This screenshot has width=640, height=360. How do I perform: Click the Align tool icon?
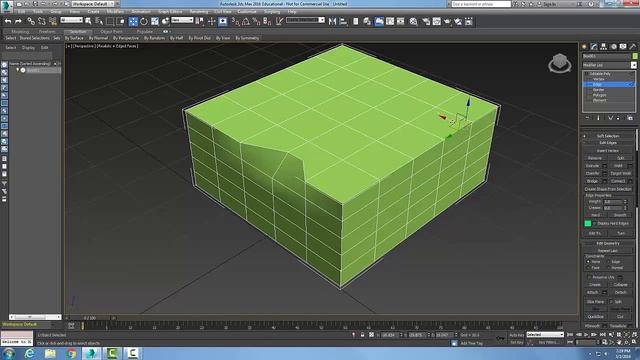point(343,21)
